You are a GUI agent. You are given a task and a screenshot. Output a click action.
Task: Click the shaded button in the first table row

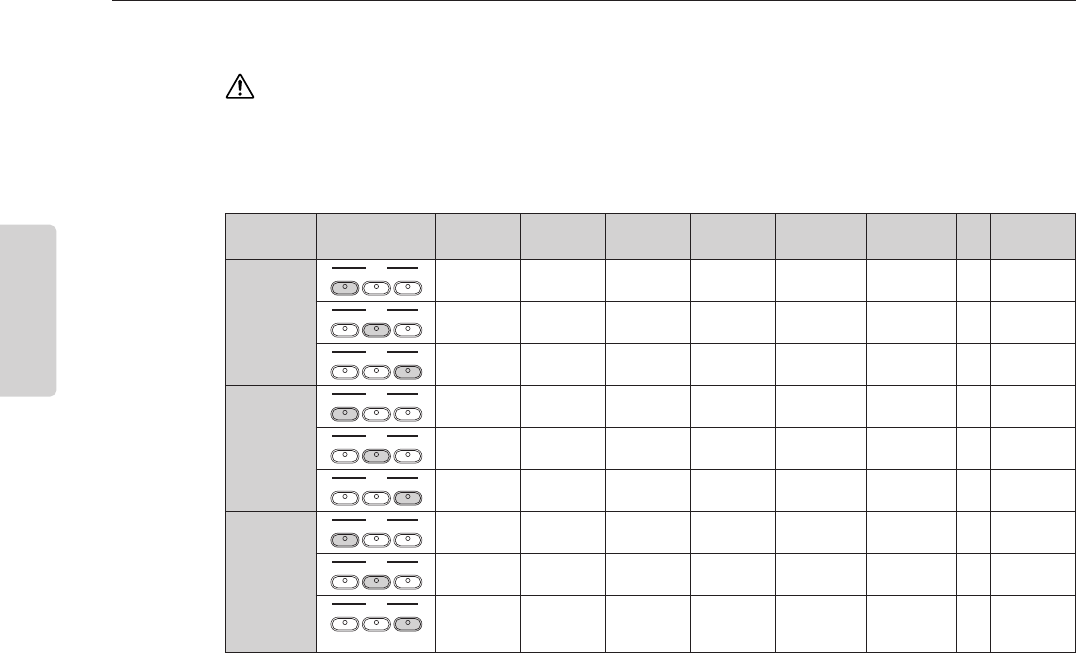344,288
